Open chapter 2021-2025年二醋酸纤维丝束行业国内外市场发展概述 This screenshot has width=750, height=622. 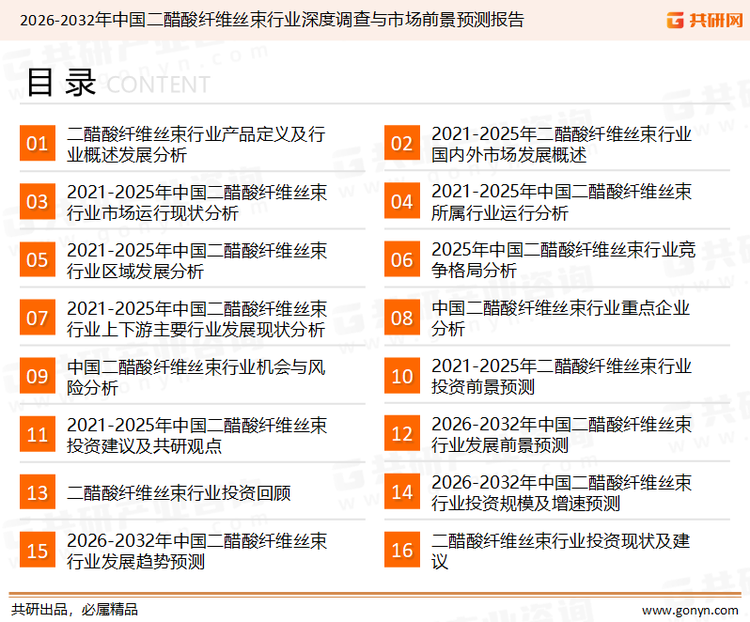click(562, 144)
